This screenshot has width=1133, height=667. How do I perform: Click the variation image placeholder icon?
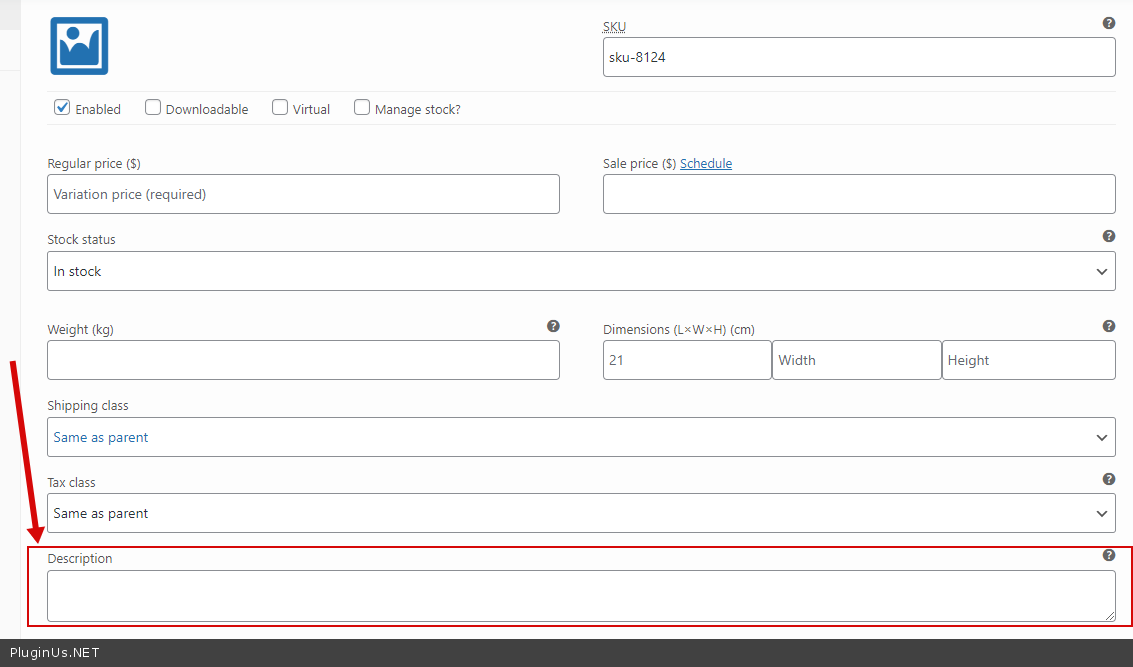click(79, 46)
